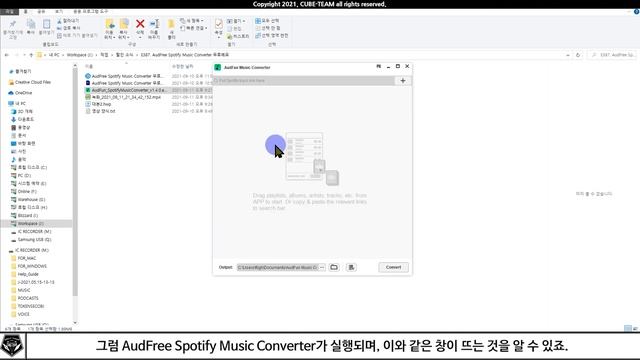Select Creative Cloud Files in sidebar
The width and height of the screenshot is (640, 360).
(33, 82)
